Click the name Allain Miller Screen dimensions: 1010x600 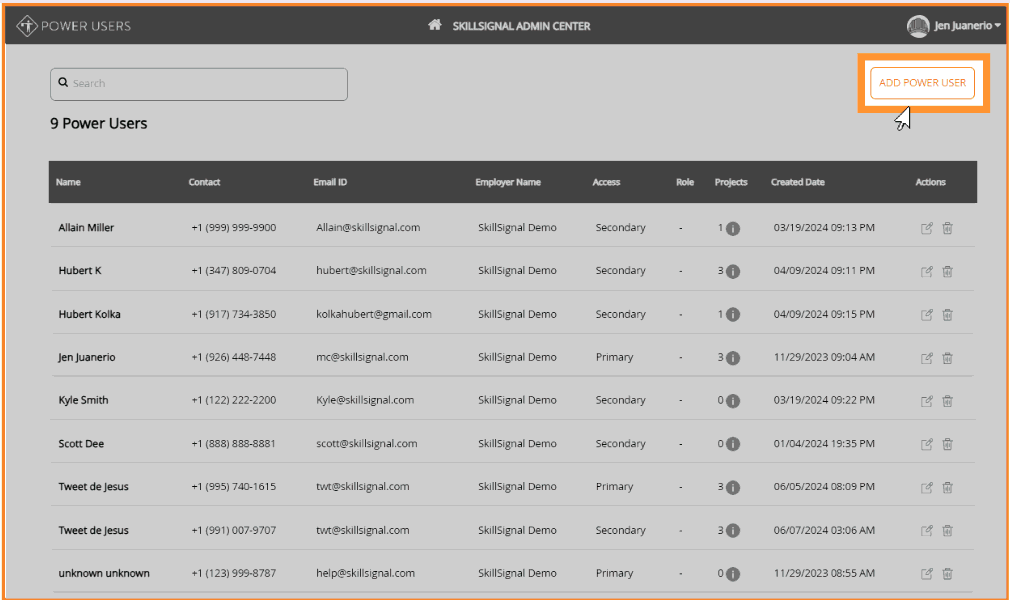tap(86, 227)
